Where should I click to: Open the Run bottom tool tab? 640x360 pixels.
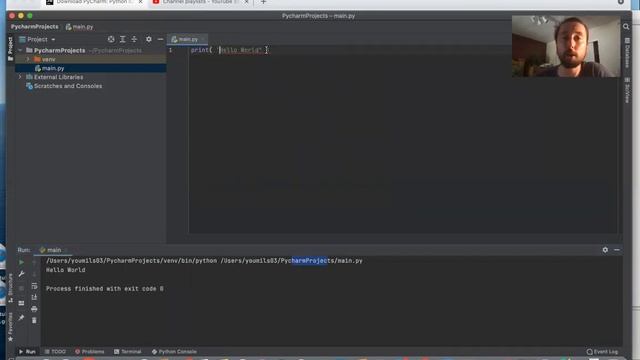click(x=27, y=351)
